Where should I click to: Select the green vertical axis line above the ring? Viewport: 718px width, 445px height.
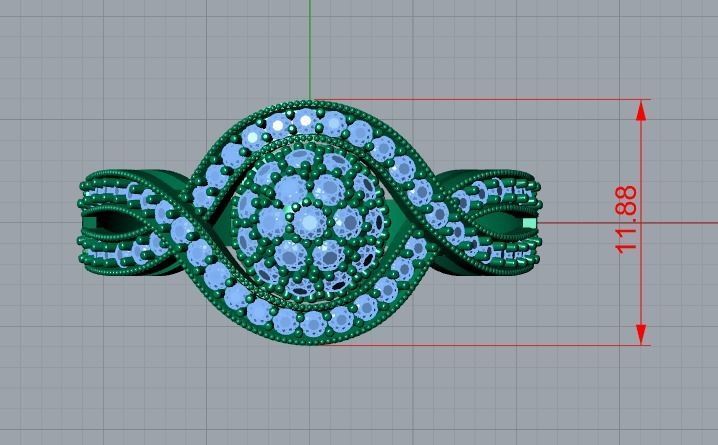point(310,49)
